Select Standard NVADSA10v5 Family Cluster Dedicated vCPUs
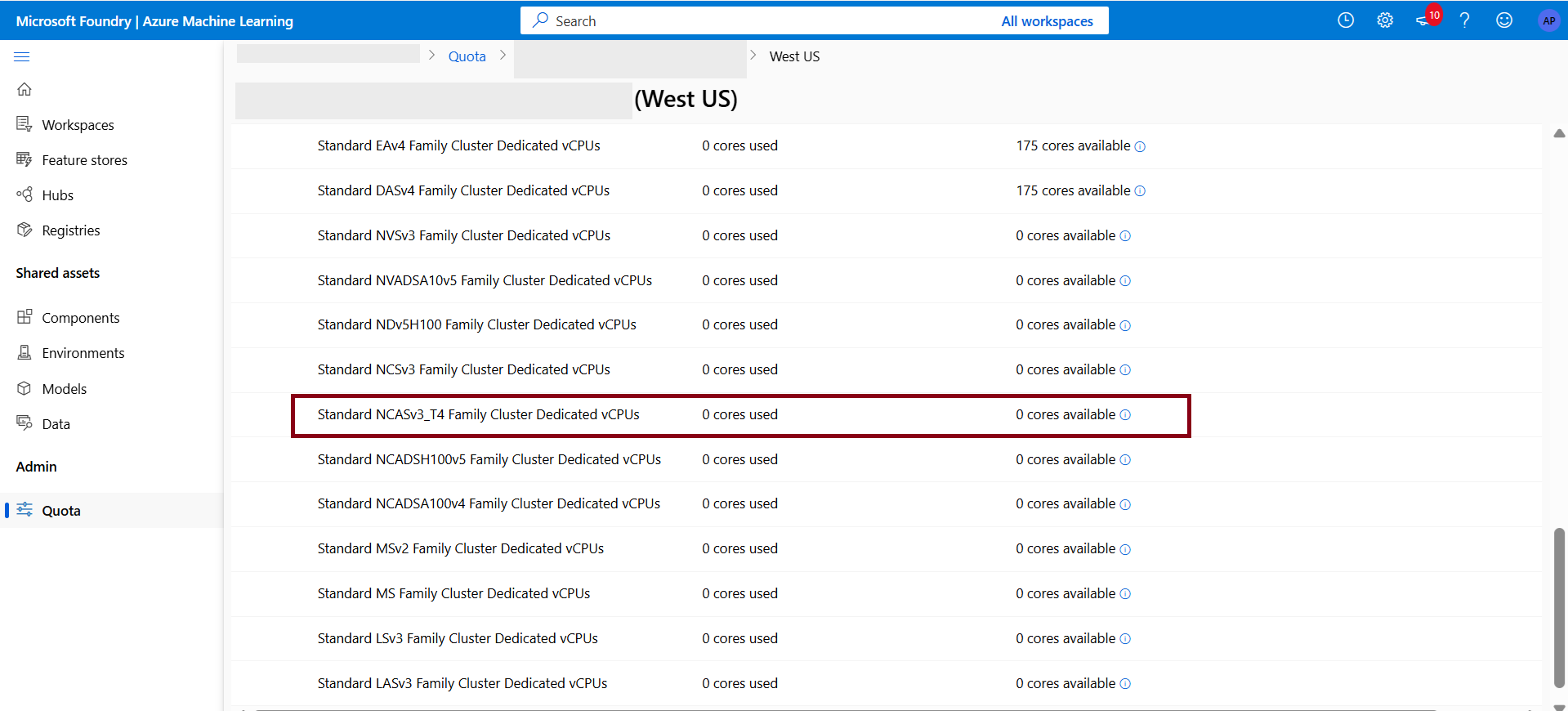Screen dimensions: 1568x711 (x=485, y=280)
